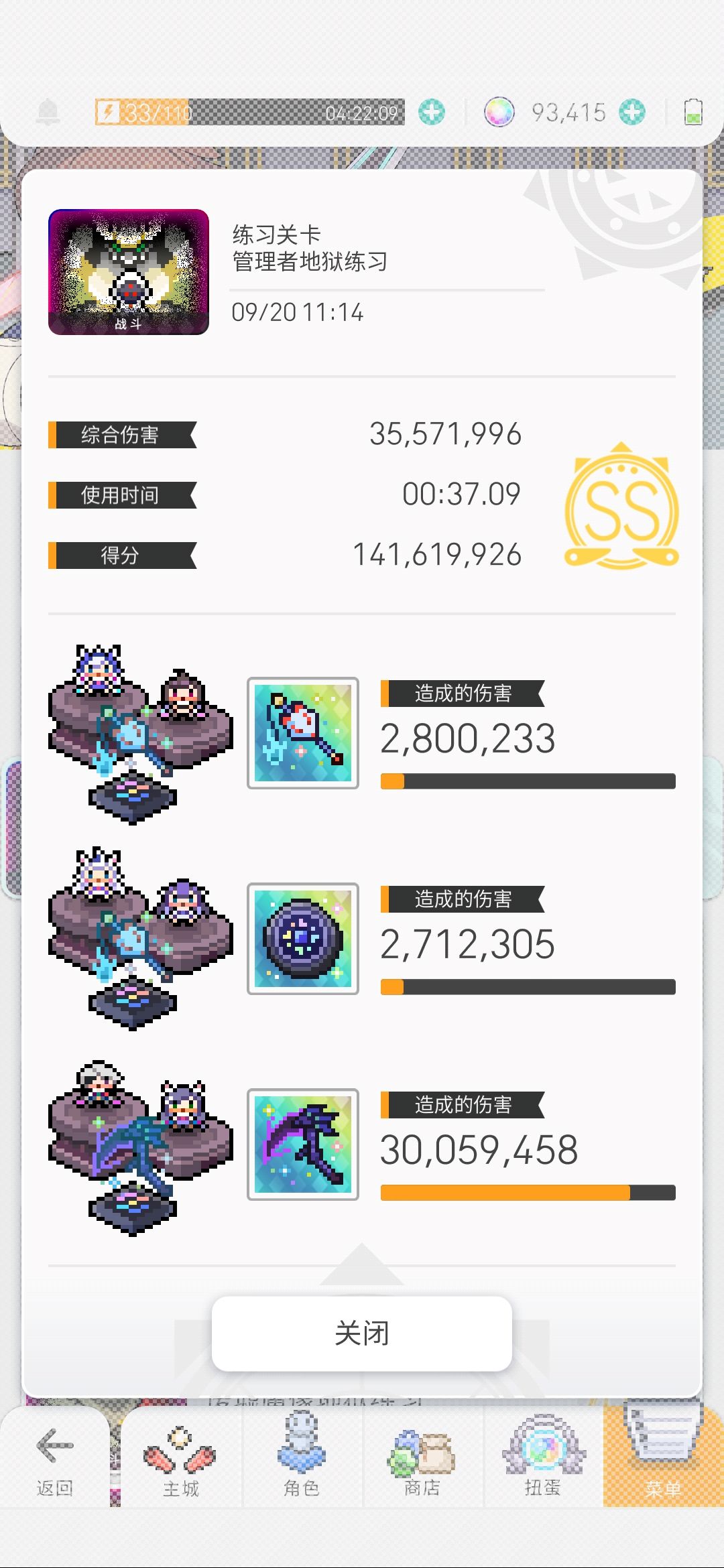Add gems with plus beside 93,415
This screenshot has height=1568, width=724.
tap(632, 112)
